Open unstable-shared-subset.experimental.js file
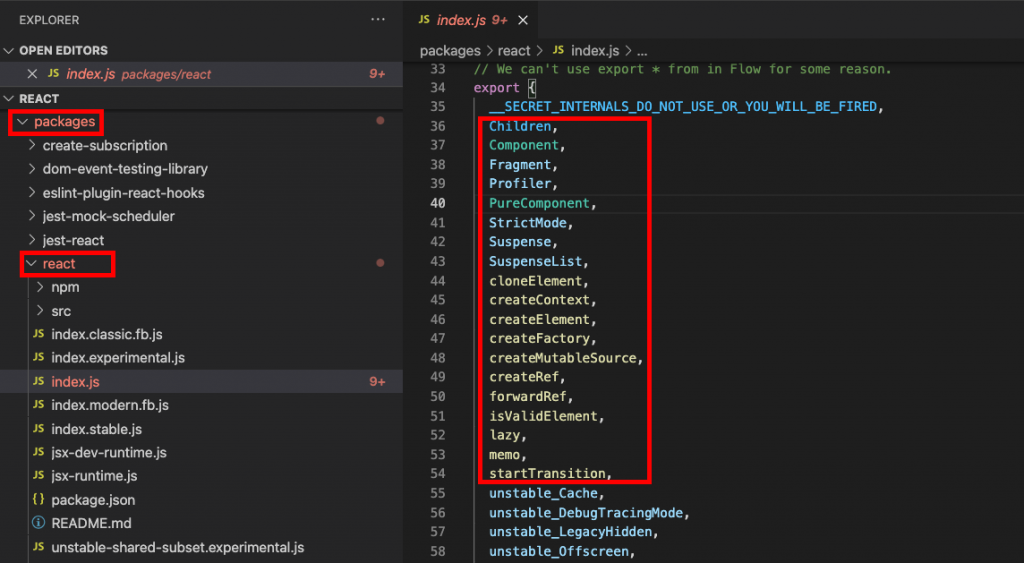 click(178, 547)
